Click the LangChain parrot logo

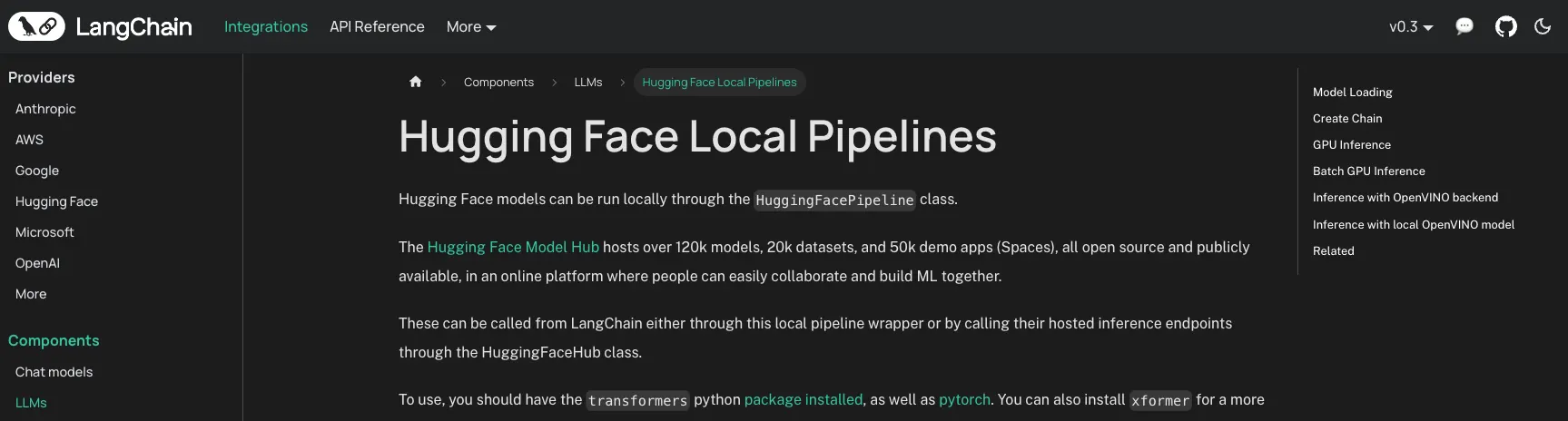coord(36,26)
